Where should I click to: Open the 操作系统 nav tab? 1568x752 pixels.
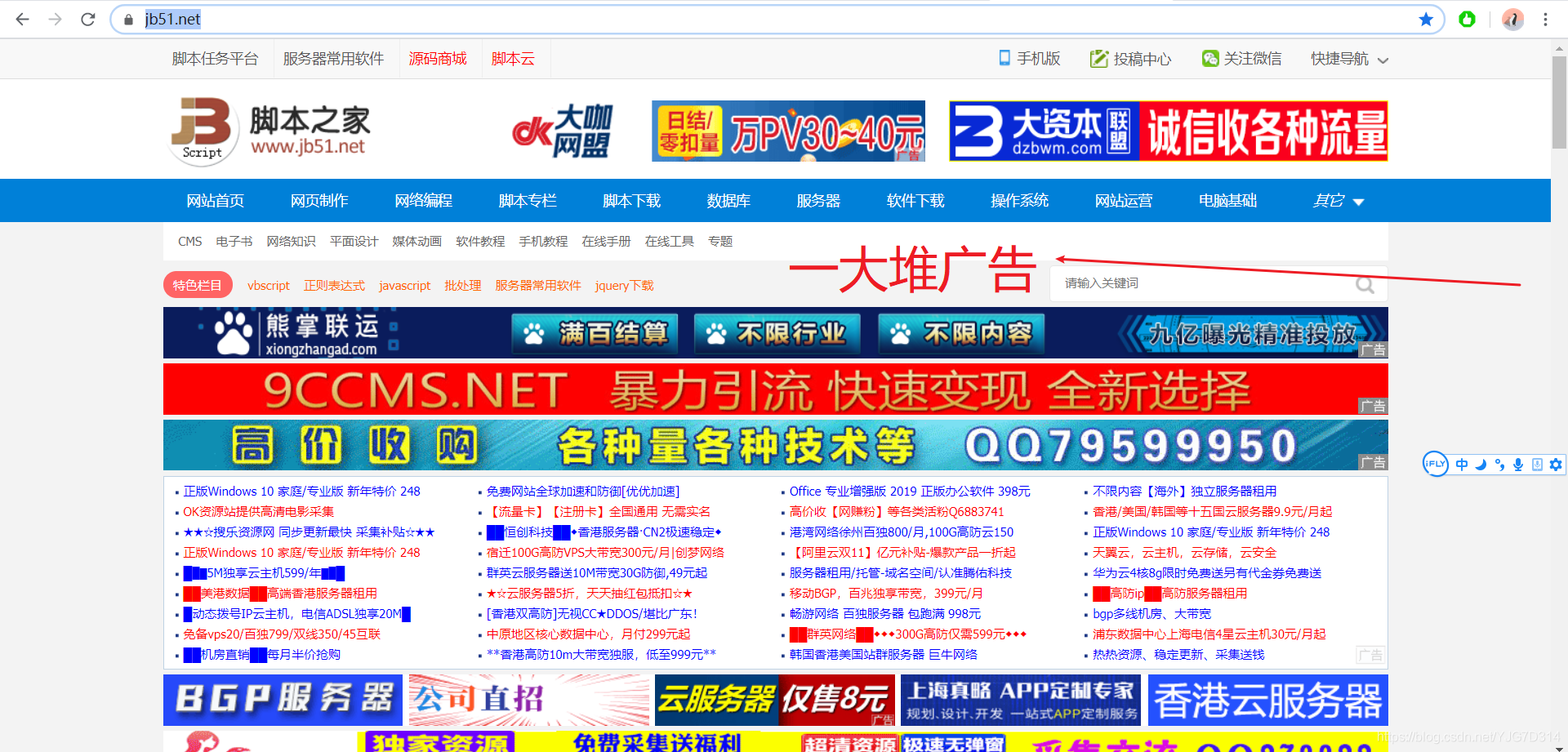(1019, 201)
